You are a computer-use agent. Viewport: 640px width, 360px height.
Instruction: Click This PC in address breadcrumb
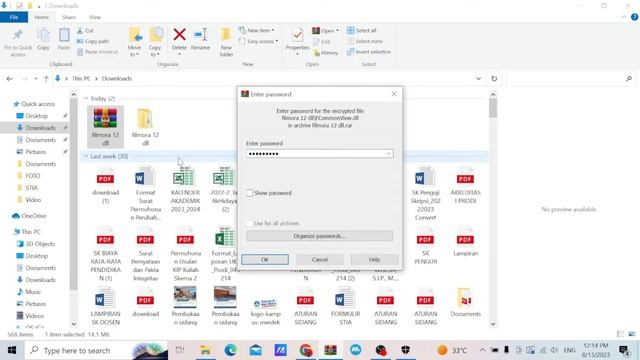[81, 78]
